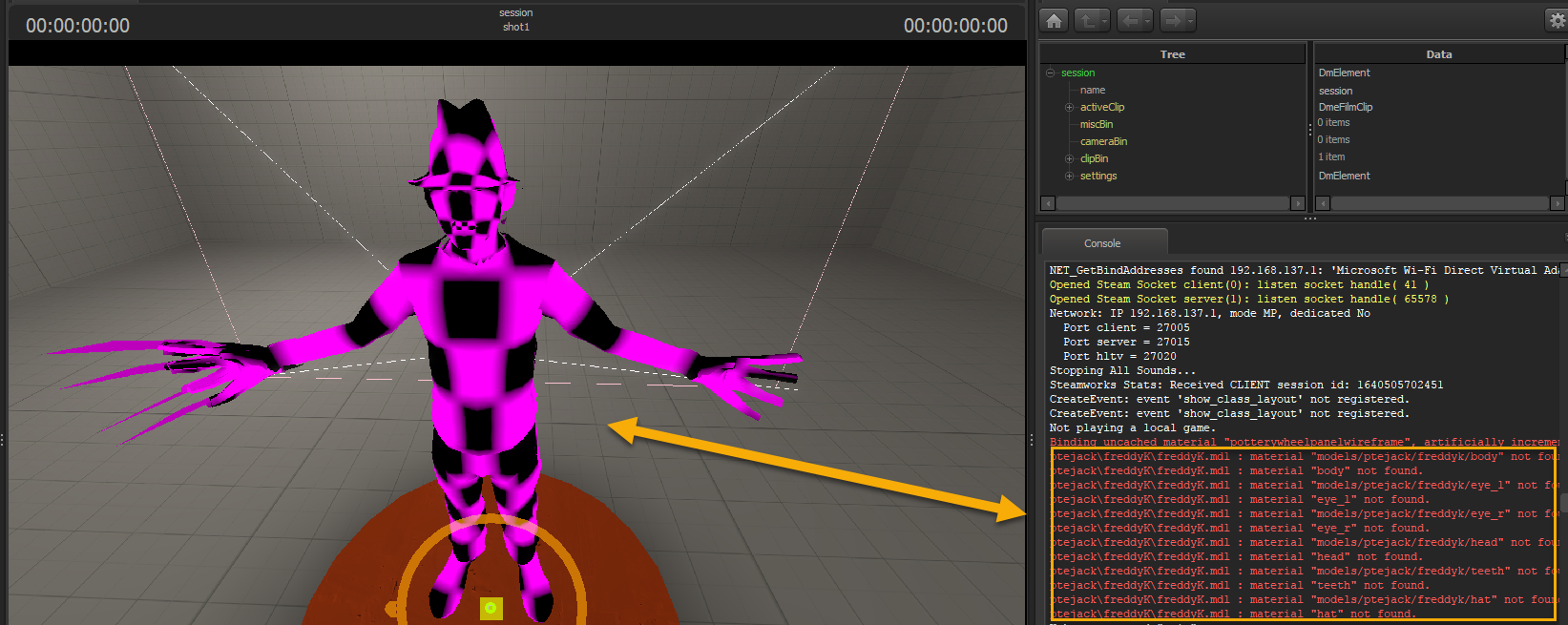Click the DmeFilmClip data value
This screenshot has height=625, width=1568.
point(1346,107)
